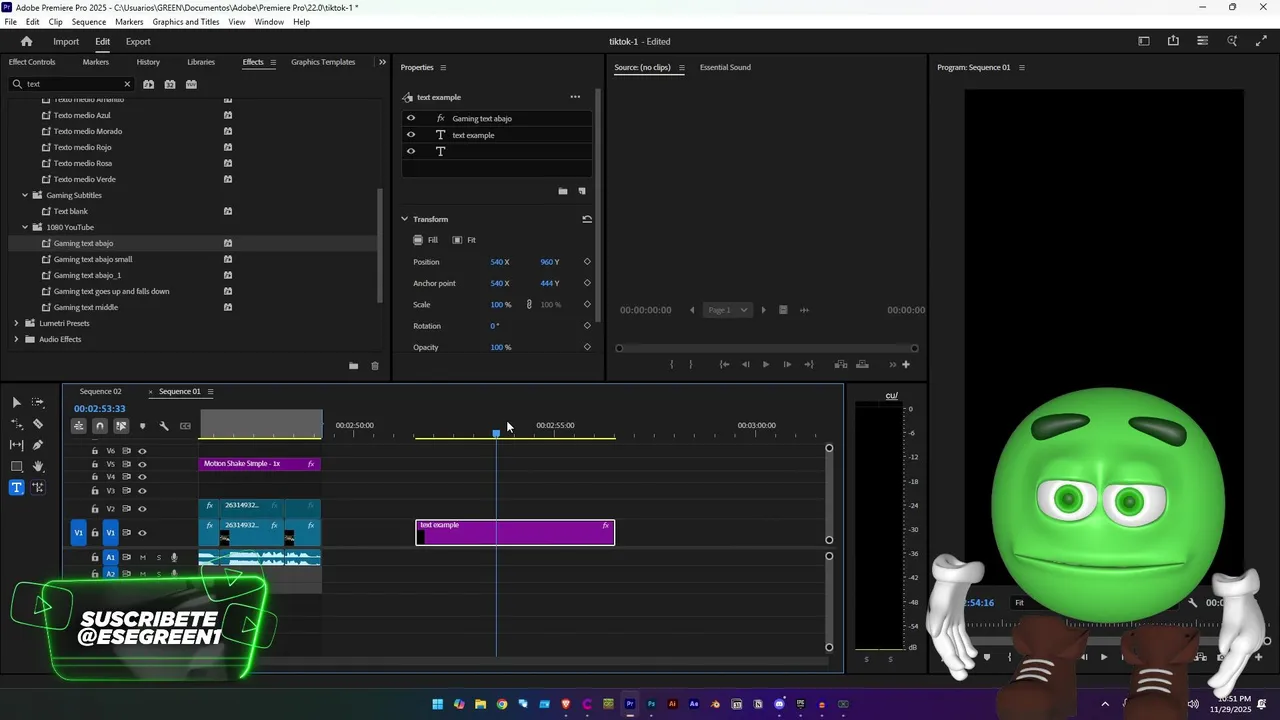
Task: Filter effects by YUV Effects icon
Action: [x=192, y=84]
